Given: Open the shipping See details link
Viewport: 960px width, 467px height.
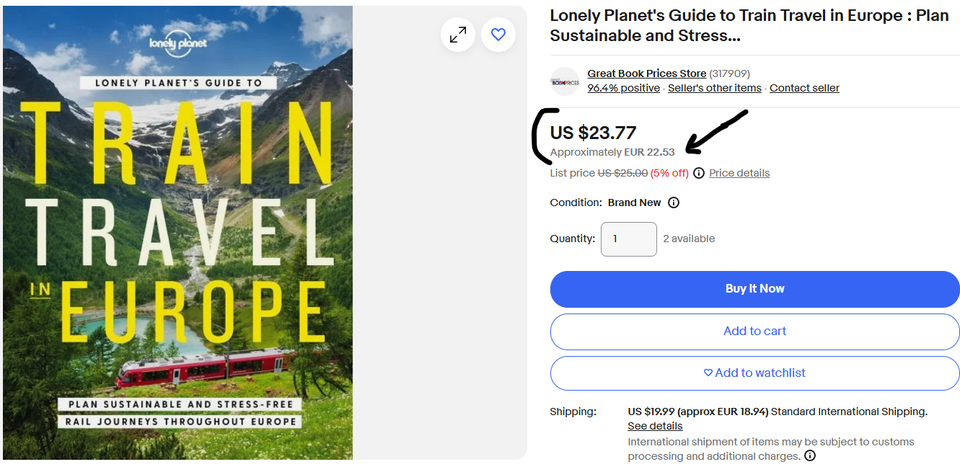Looking at the screenshot, I should pyautogui.click(x=655, y=426).
